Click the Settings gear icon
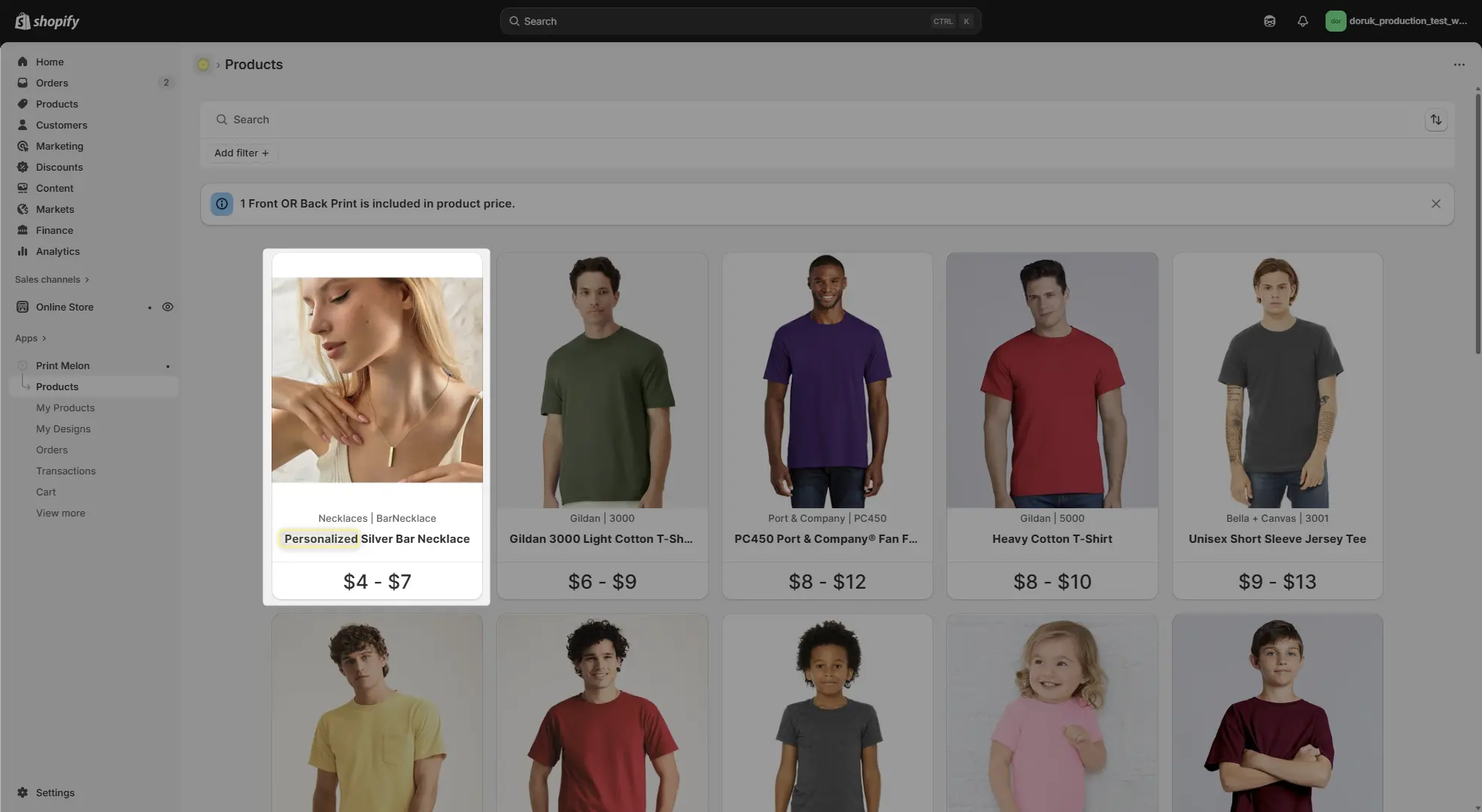This screenshot has width=1482, height=812. [23, 792]
